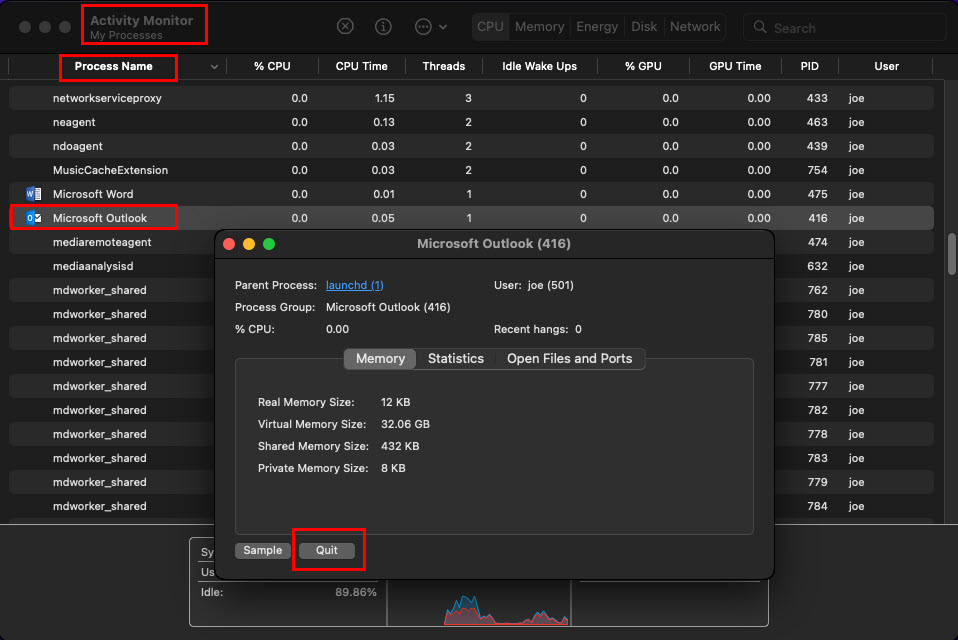Sort by Process Name column header

(114, 66)
